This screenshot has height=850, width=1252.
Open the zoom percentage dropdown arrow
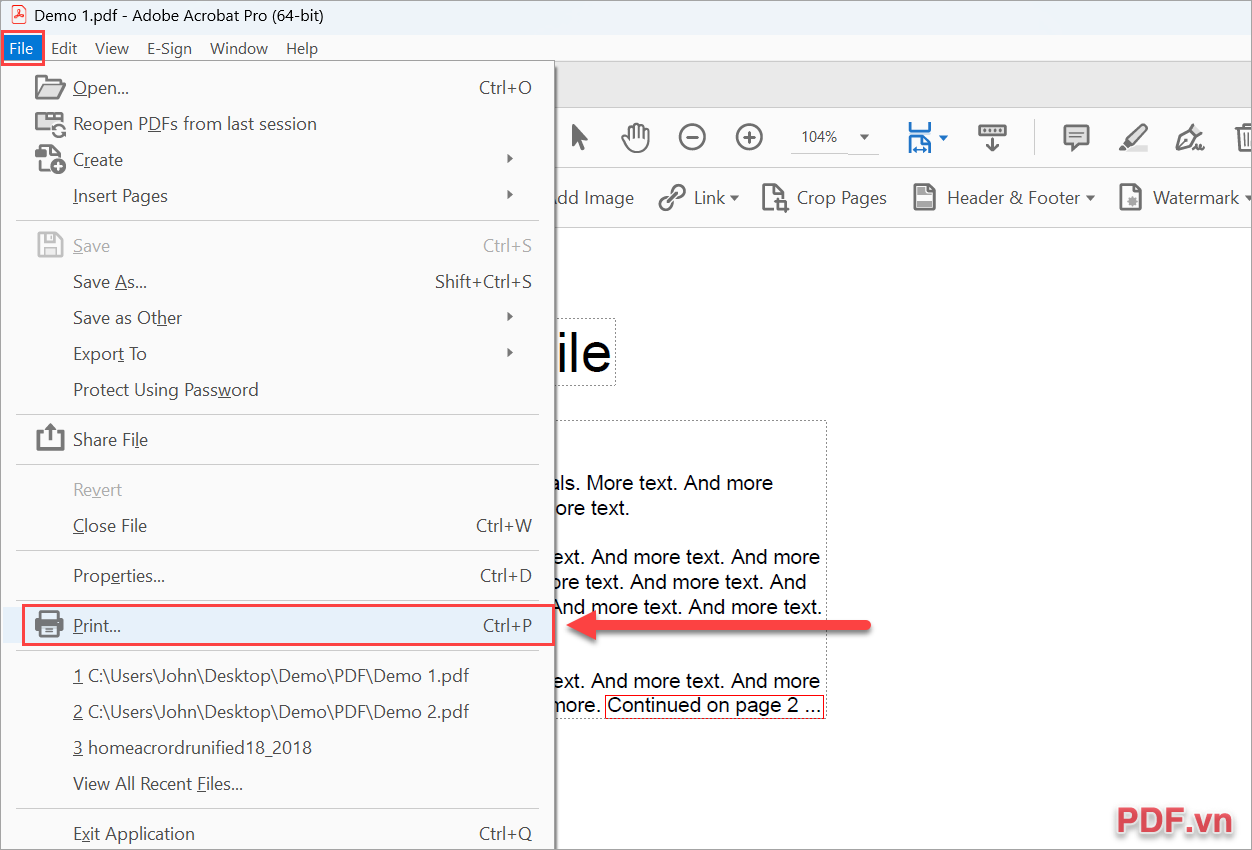click(x=865, y=137)
